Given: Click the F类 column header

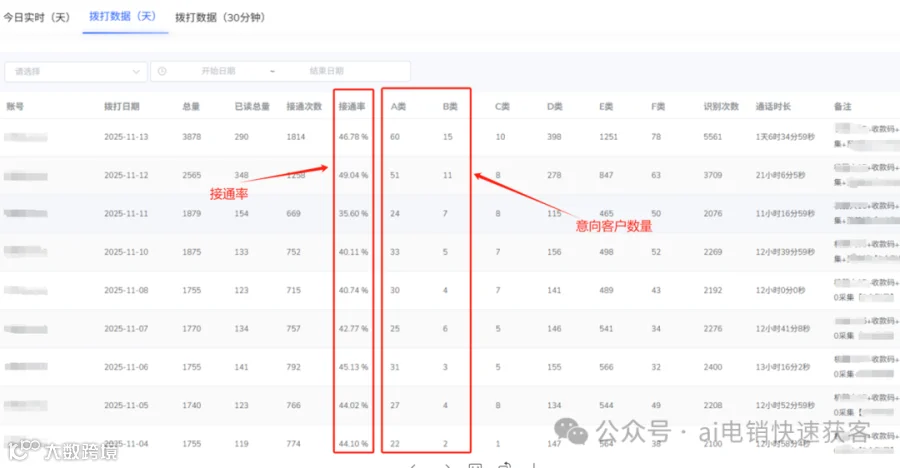Looking at the screenshot, I should [x=658, y=106].
